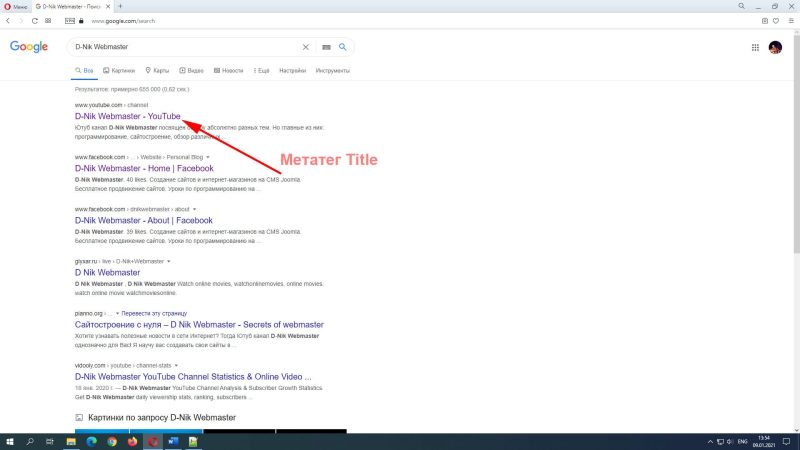Image resolution: width=800 pixels, height=450 pixels.
Task: Switch to the Новости tab
Action: (228, 70)
